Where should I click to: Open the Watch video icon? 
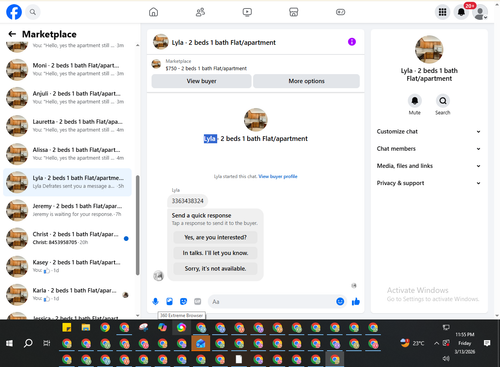(247, 12)
